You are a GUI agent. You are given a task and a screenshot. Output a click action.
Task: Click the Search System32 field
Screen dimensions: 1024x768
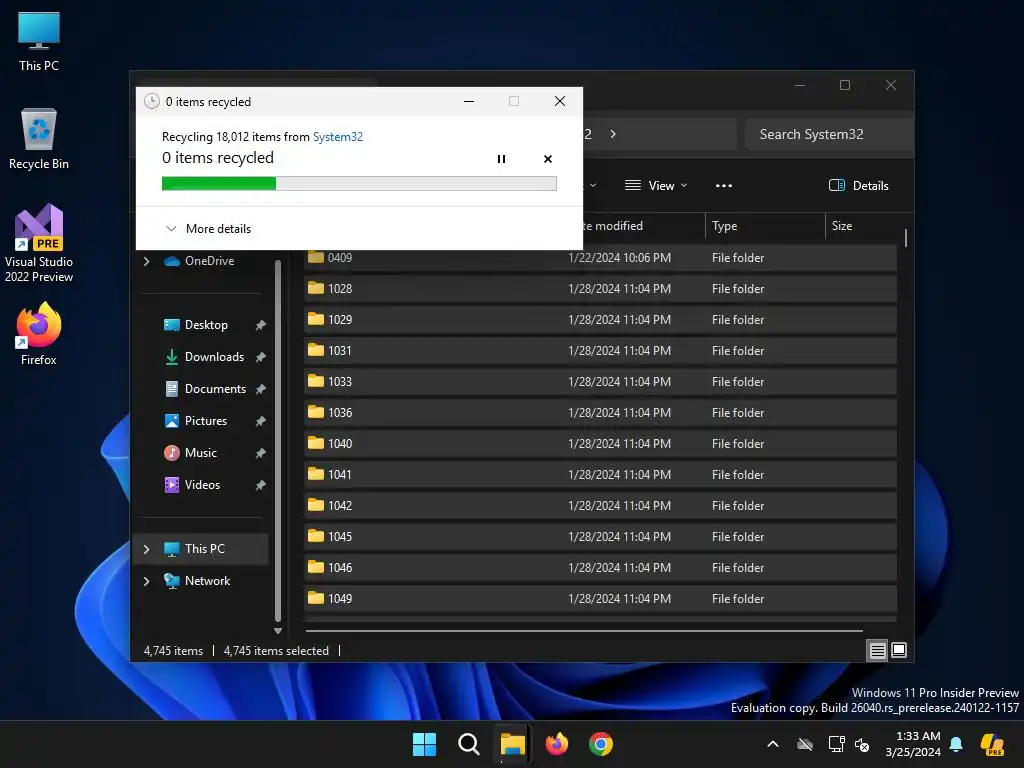(x=828, y=134)
